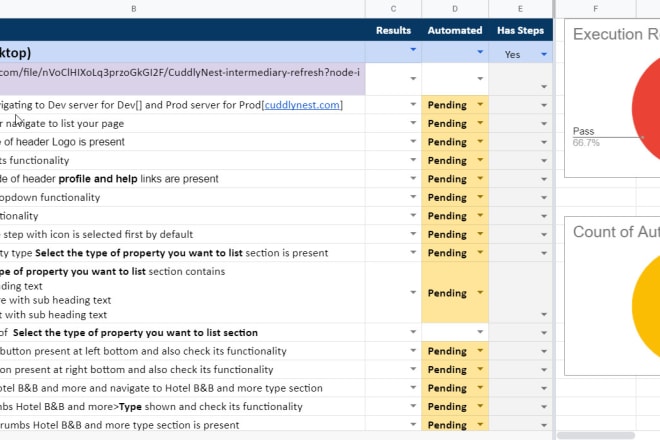Screen dimensions: 660x440
Task: Open Results dropdown for step with icon row
Action: 413,235
